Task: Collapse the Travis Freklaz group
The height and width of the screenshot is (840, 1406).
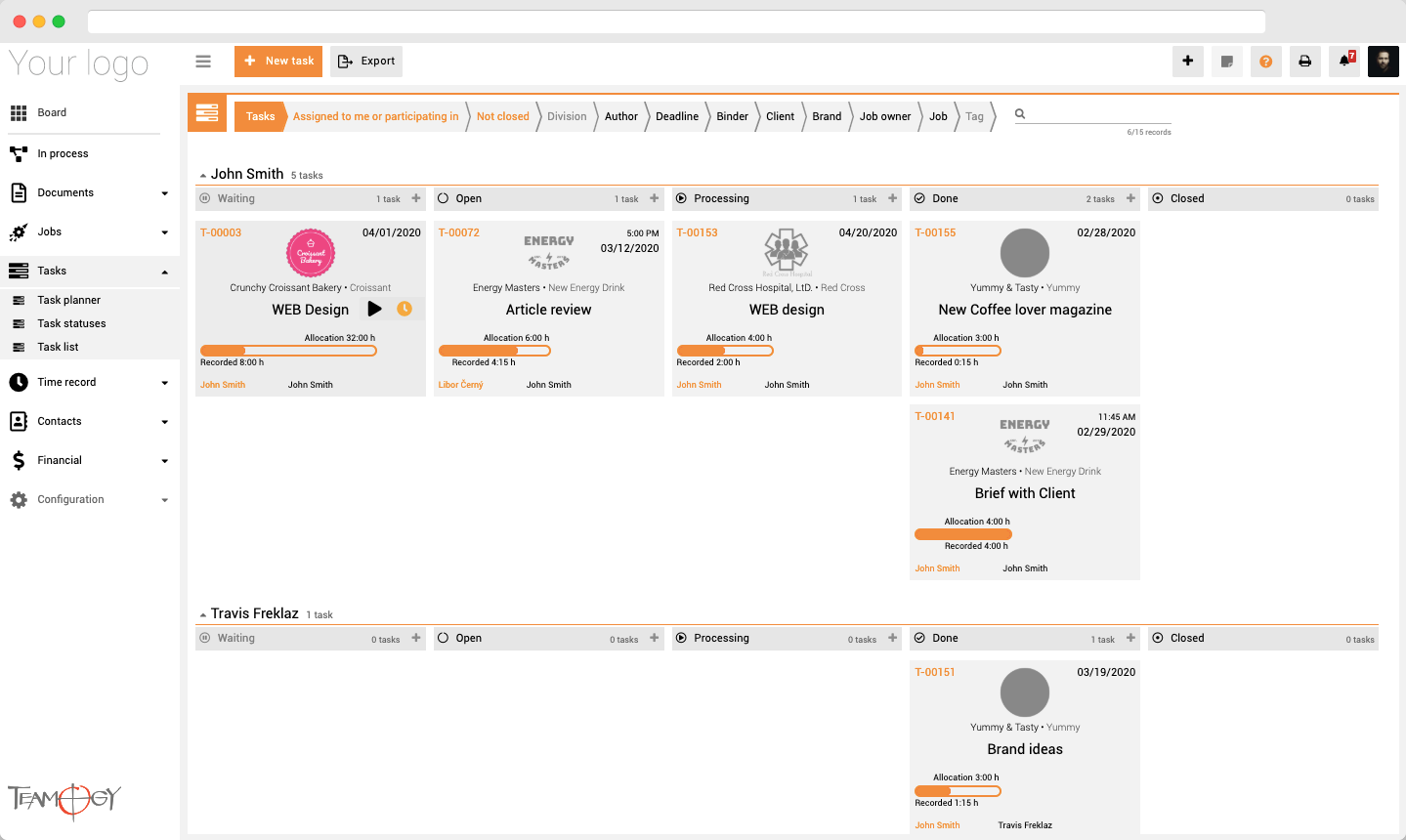Action: [203, 615]
